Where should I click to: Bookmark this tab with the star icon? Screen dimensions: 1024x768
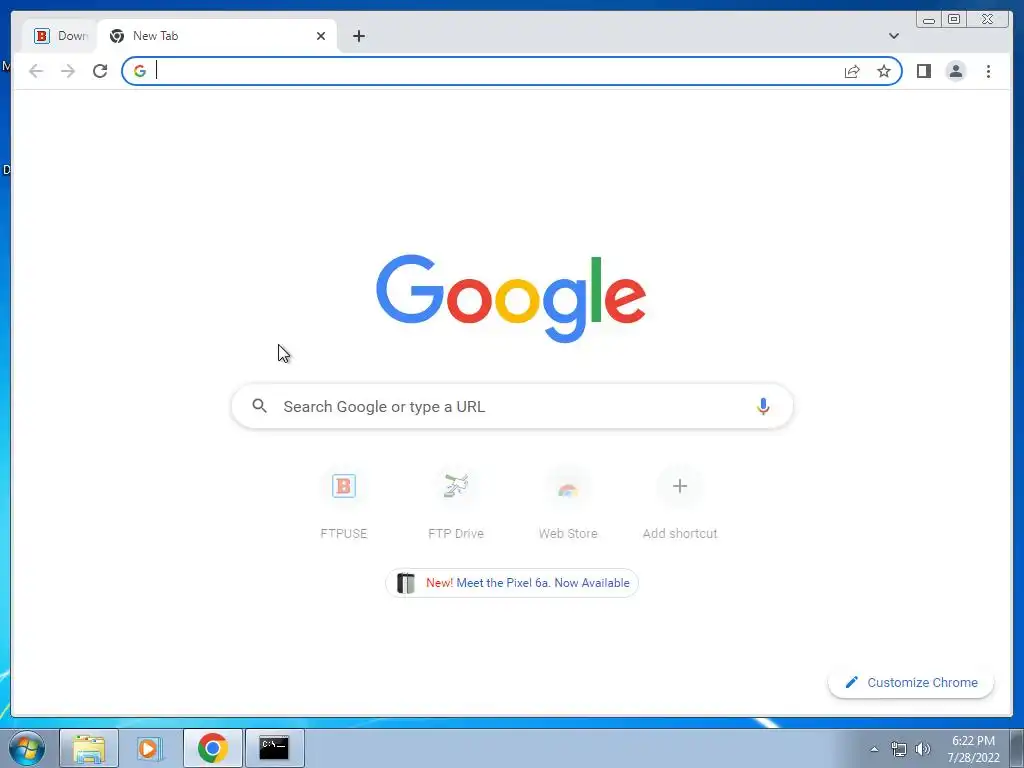tap(884, 71)
